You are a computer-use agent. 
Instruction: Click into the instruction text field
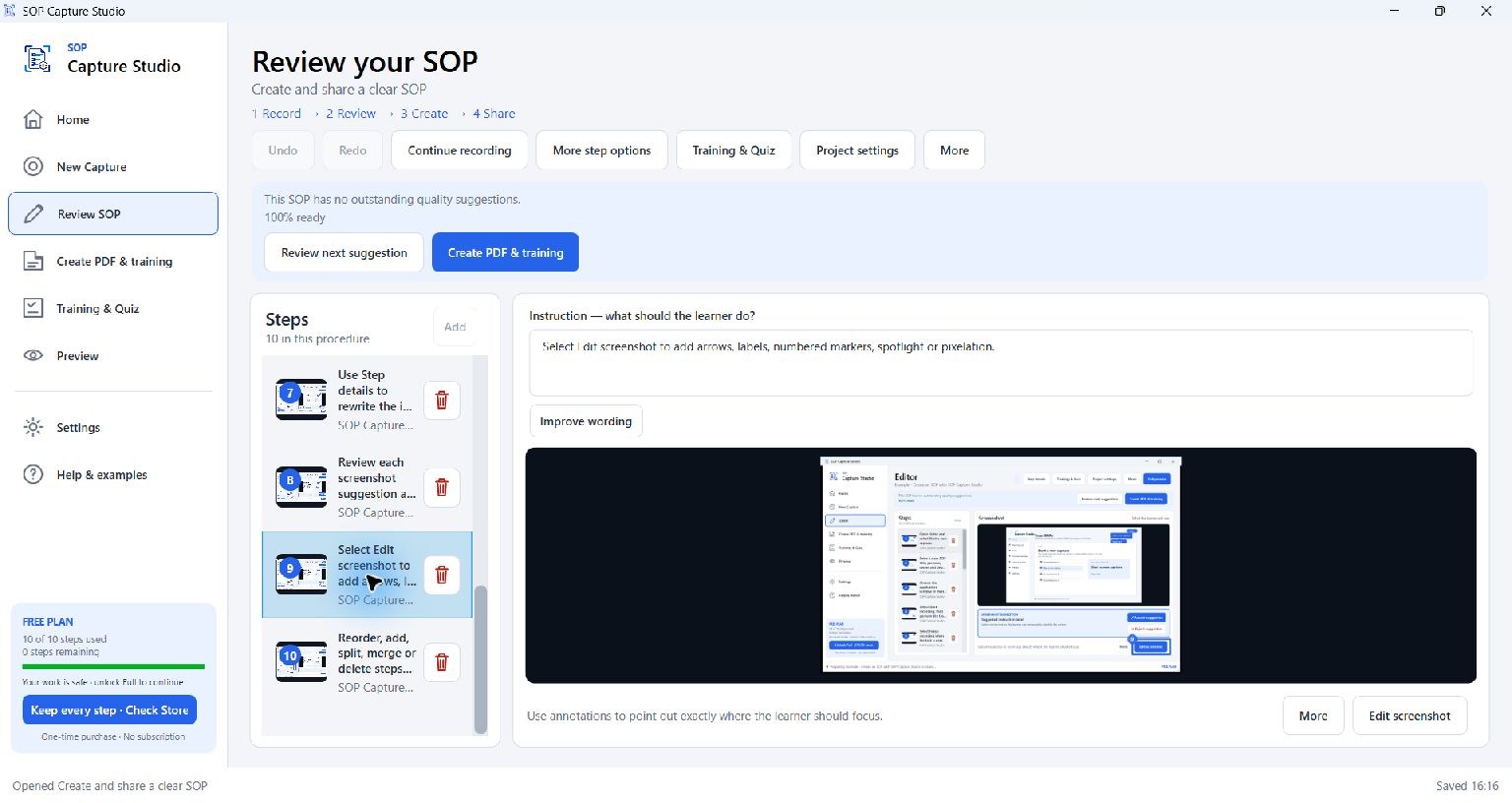point(1001,363)
